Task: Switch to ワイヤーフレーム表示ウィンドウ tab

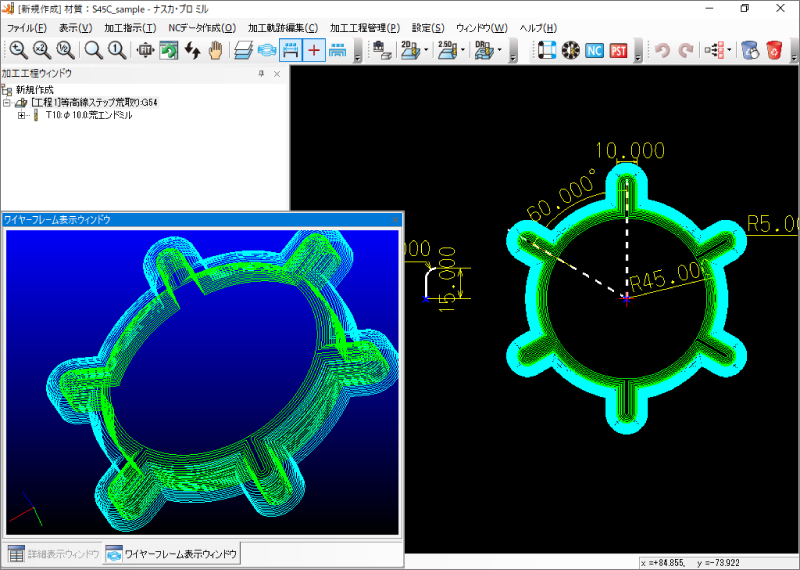Action: [x=172, y=554]
